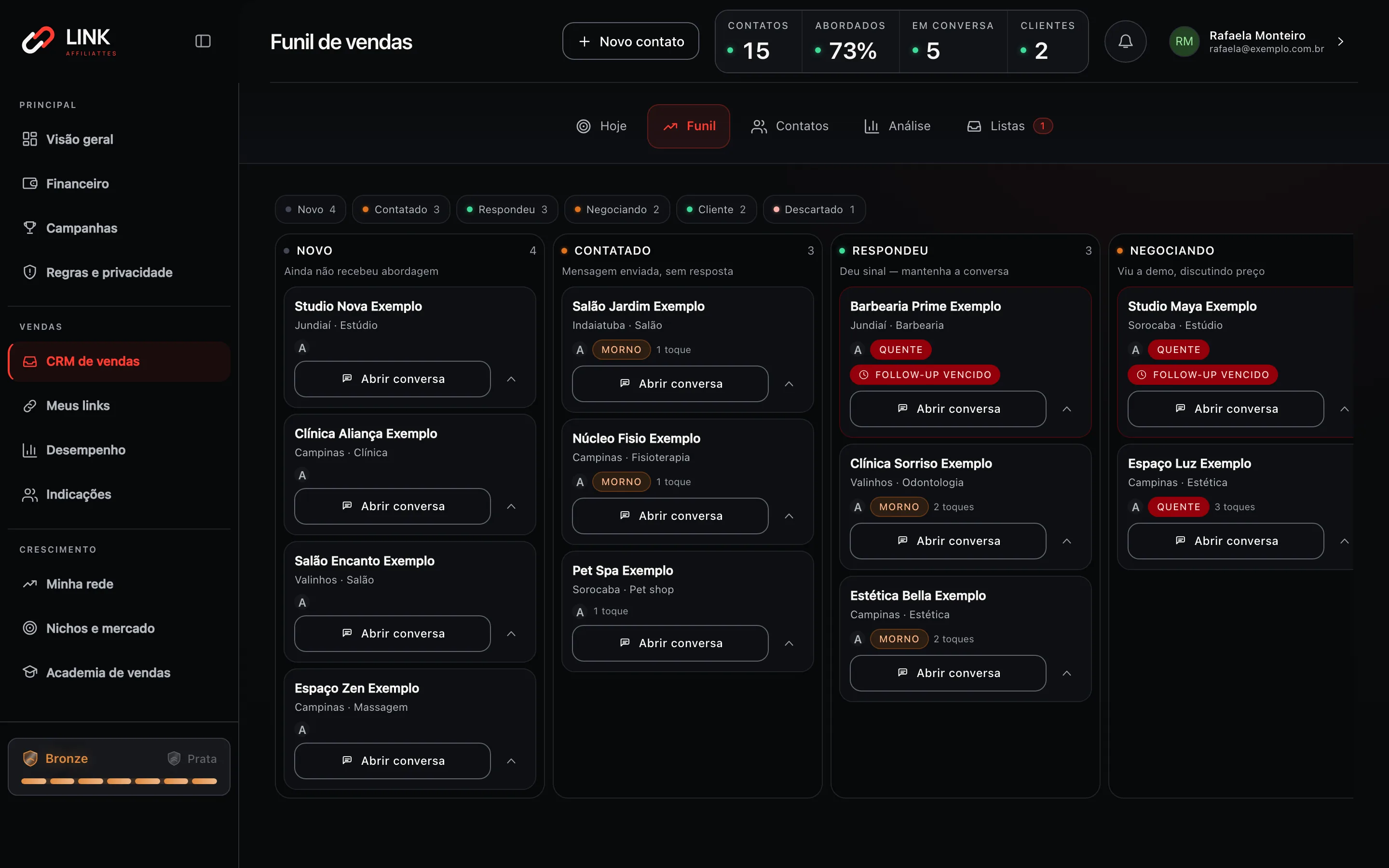The height and width of the screenshot is (868, 1389).
Task: Click the CRM de vendas inbox icon
Action: [x=30, y=361]
